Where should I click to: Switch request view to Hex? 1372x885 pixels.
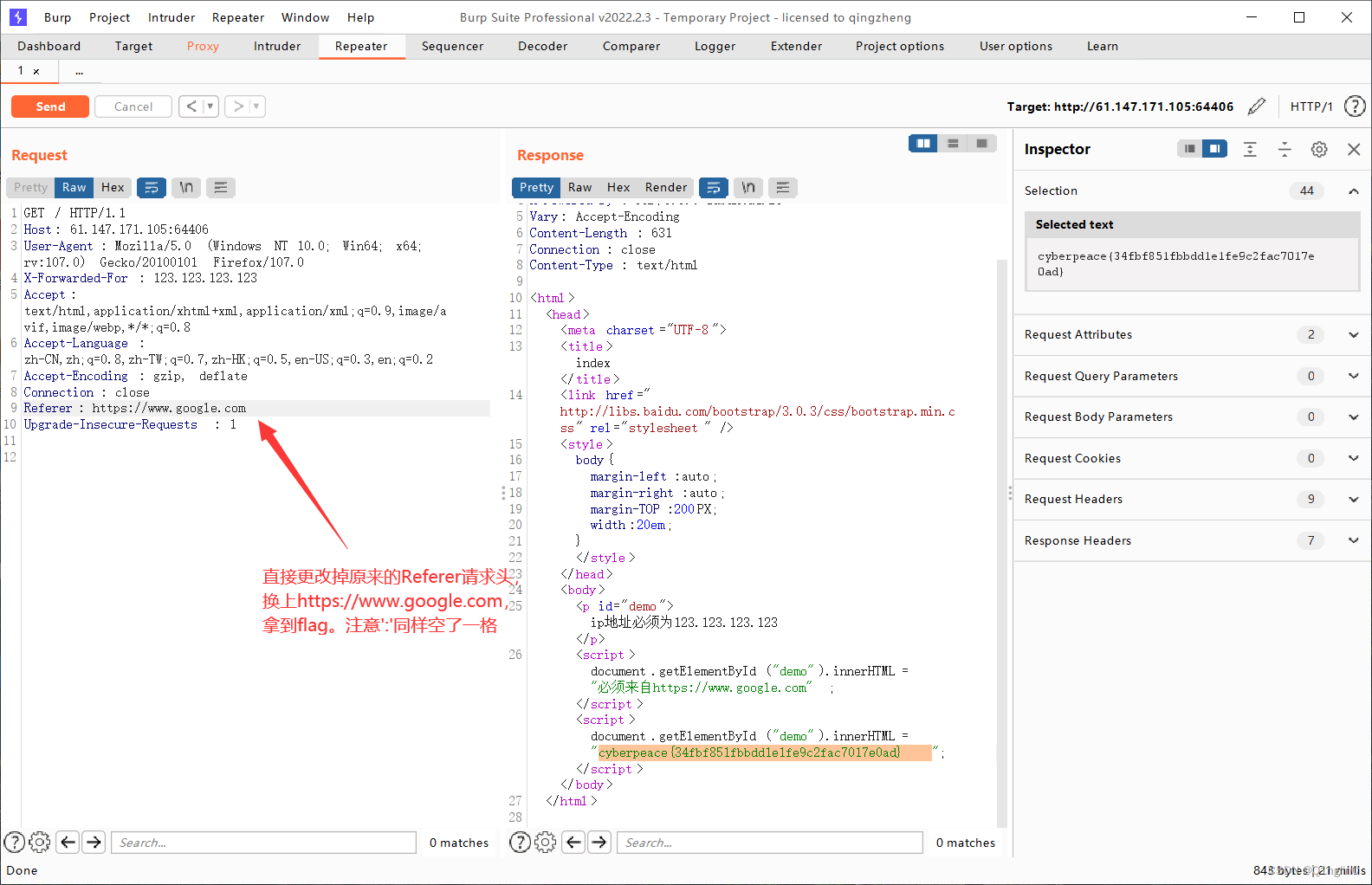[113, 187]
